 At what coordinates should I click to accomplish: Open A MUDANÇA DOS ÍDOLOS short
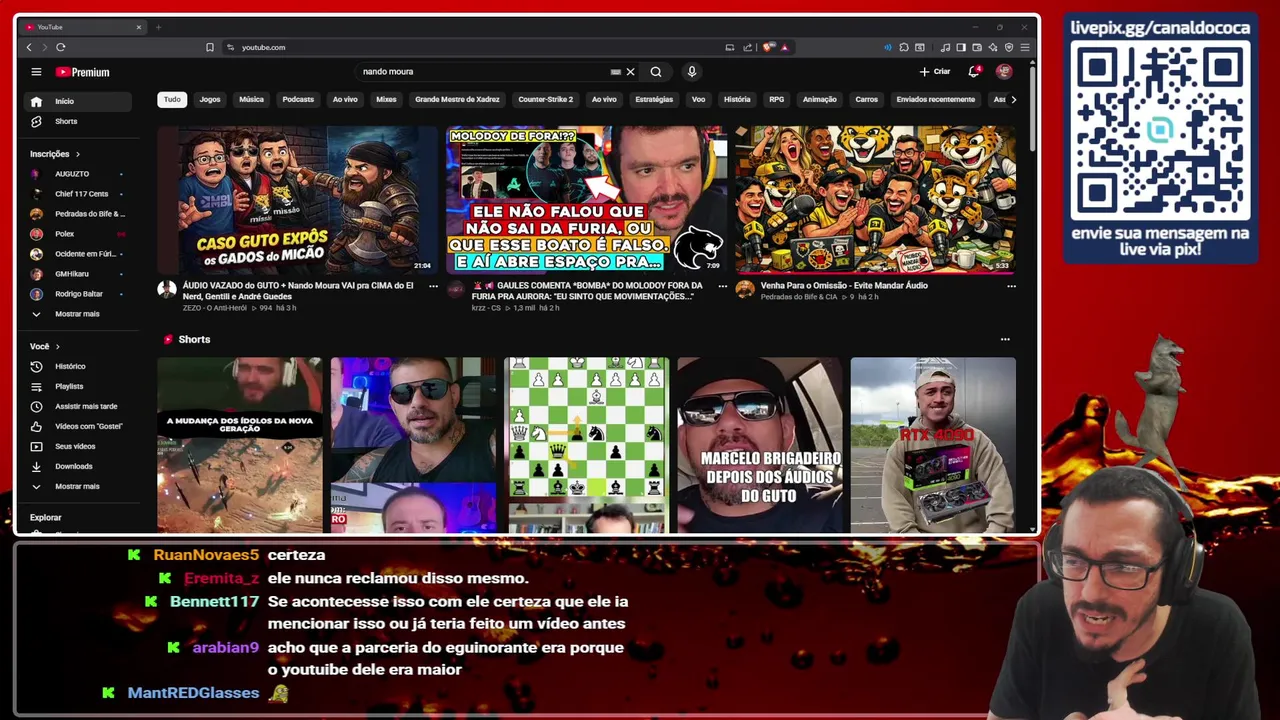(240, 445)
